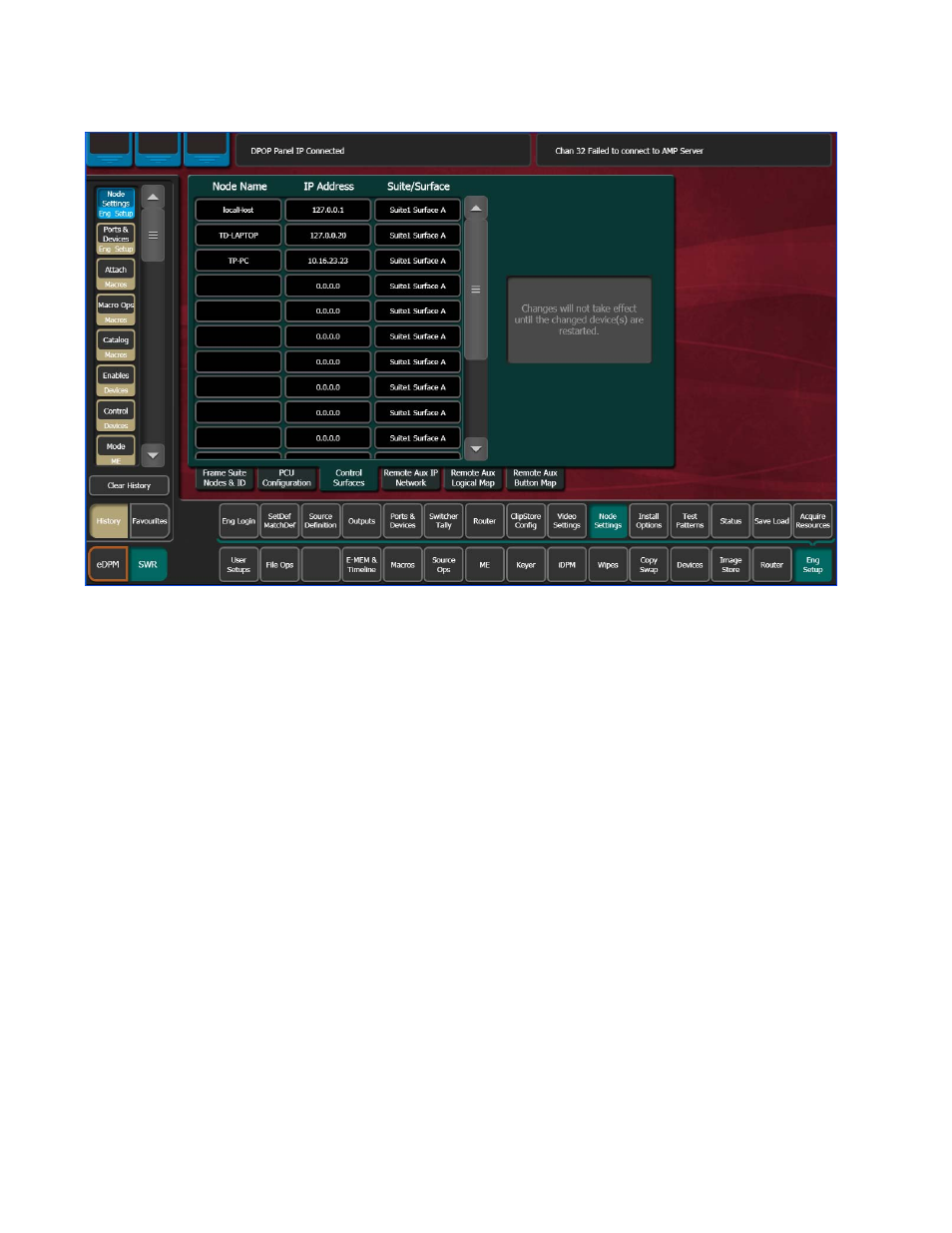Open Node Settings history entry
952x1233 pixels.
point(116,203)
